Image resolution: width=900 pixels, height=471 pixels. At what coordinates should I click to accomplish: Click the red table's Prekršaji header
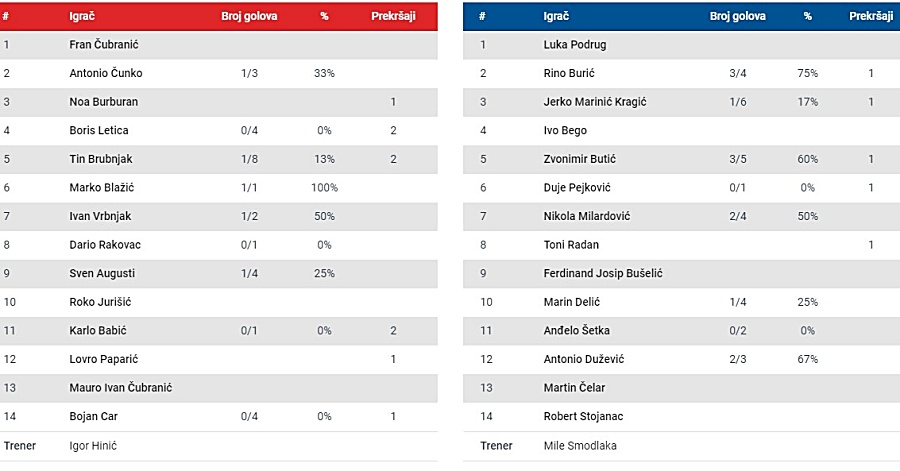point(393,16)
